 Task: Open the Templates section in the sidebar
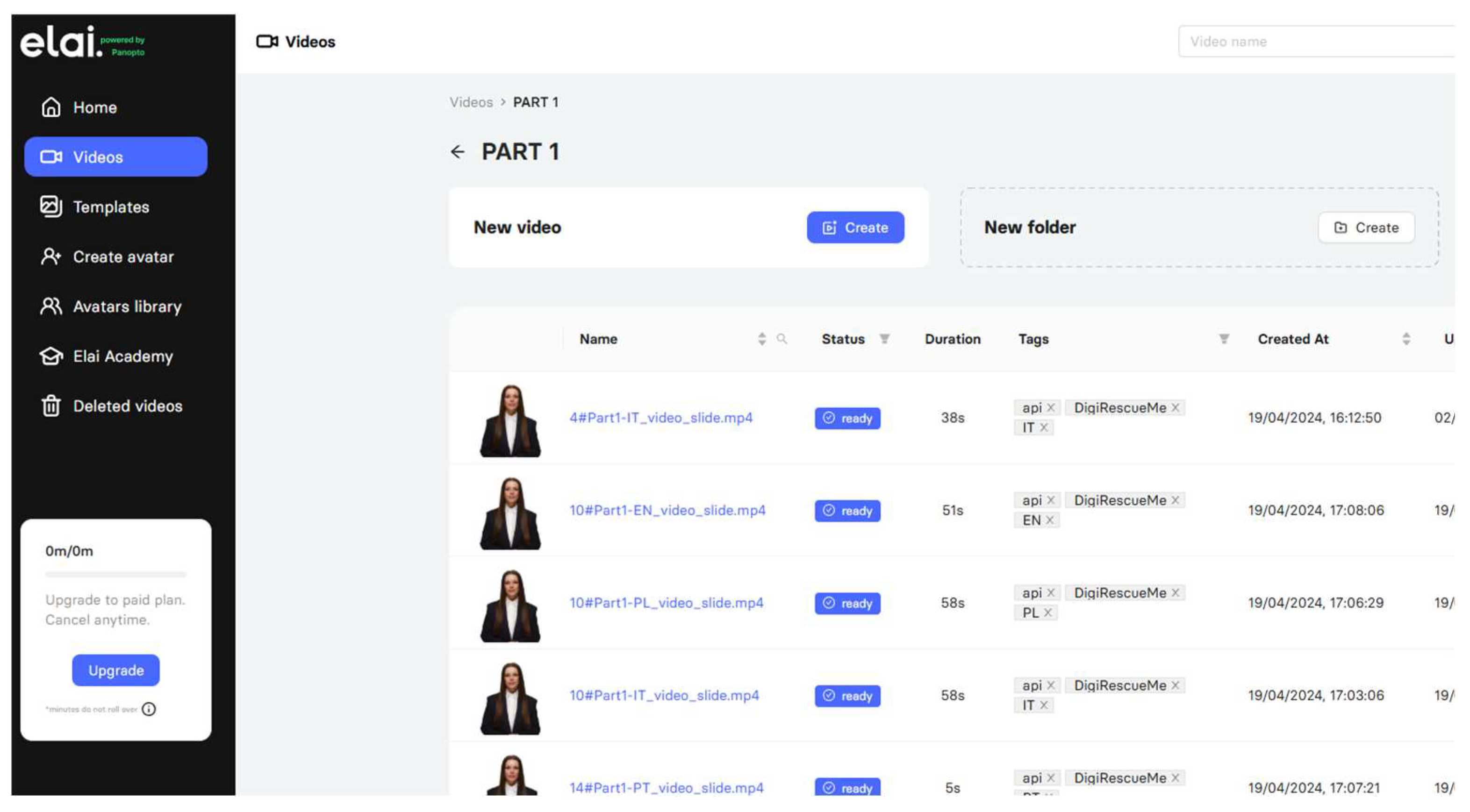pyautogui.click(x=111, y=207)
